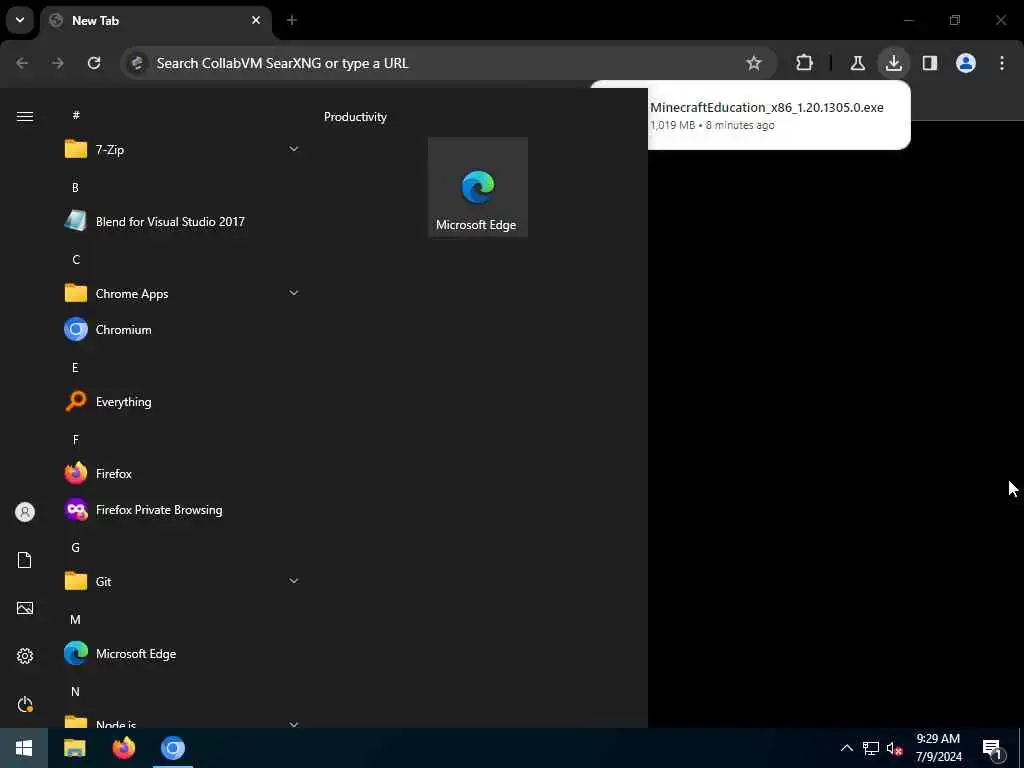Open the Chrome Apps folder

[x=182, y=294]
